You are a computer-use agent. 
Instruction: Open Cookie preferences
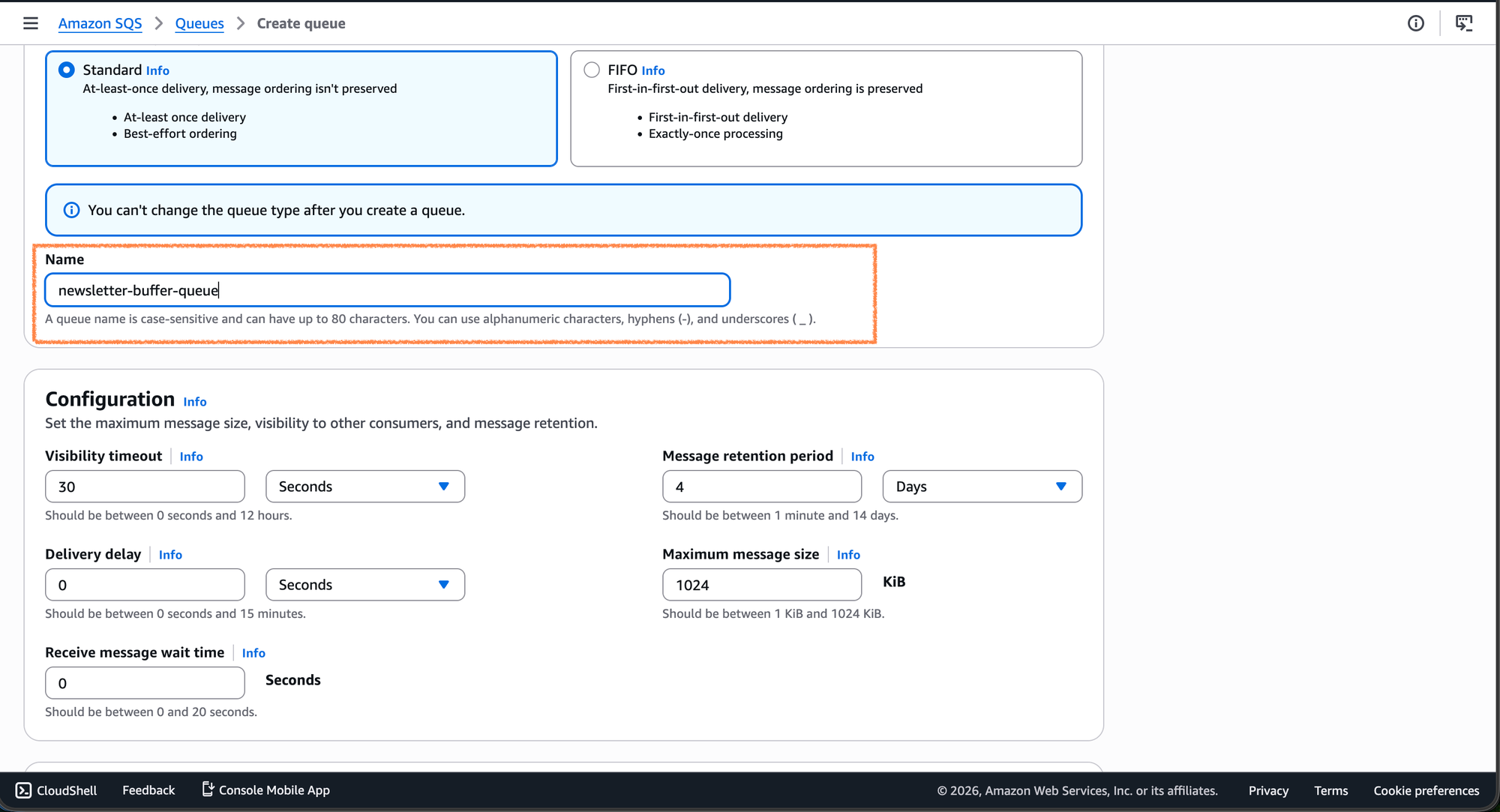click(1426, 790)
